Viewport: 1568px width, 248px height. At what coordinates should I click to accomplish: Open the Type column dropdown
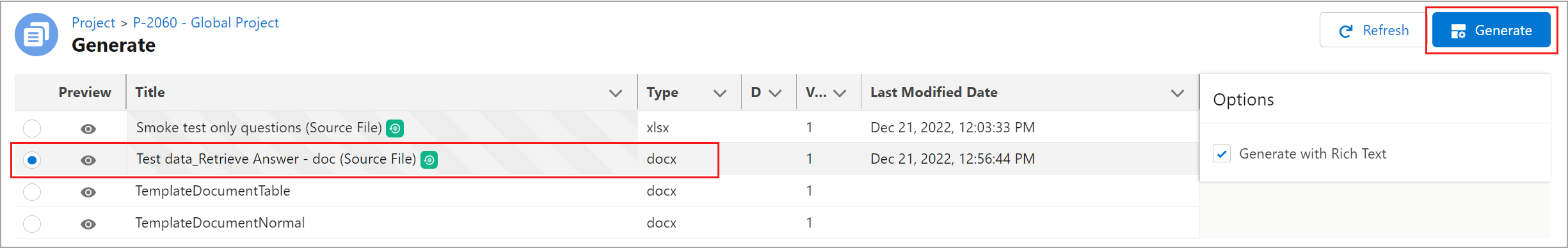pos(720,93)
